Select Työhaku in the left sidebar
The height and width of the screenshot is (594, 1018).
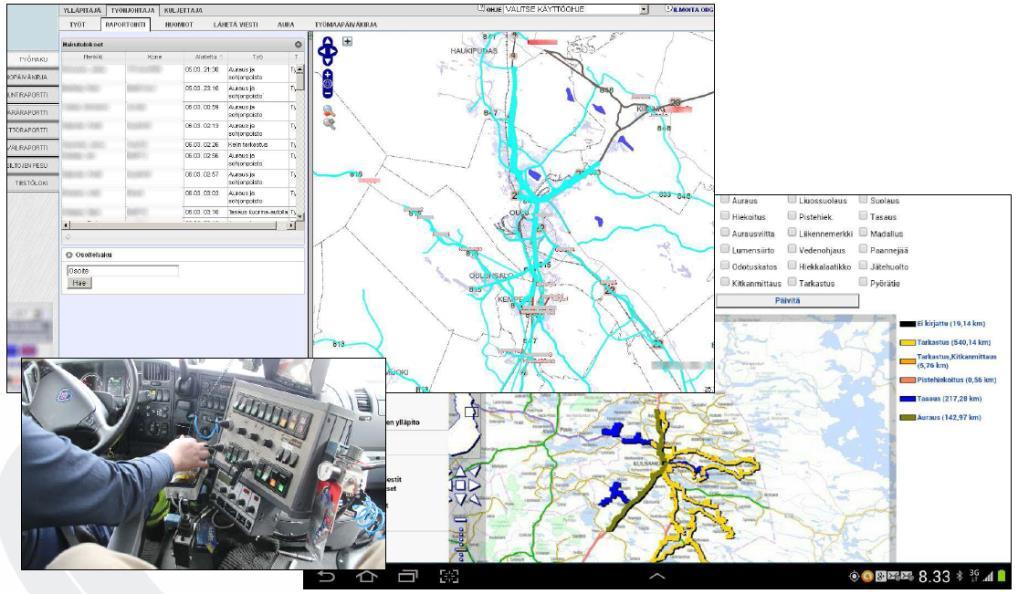(32, 59)
